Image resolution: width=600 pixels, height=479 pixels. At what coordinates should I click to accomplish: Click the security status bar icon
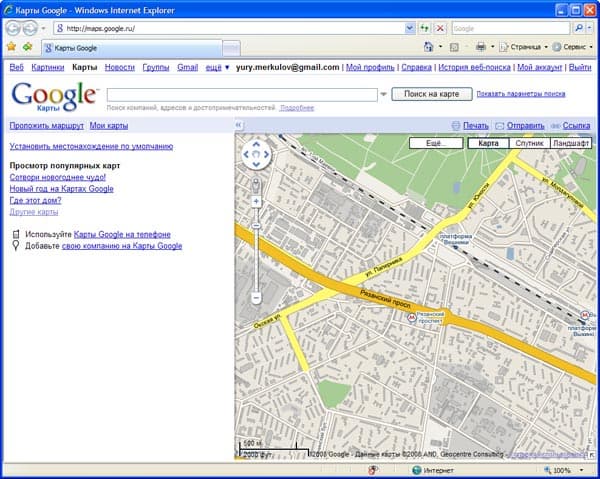click(373, 470)
